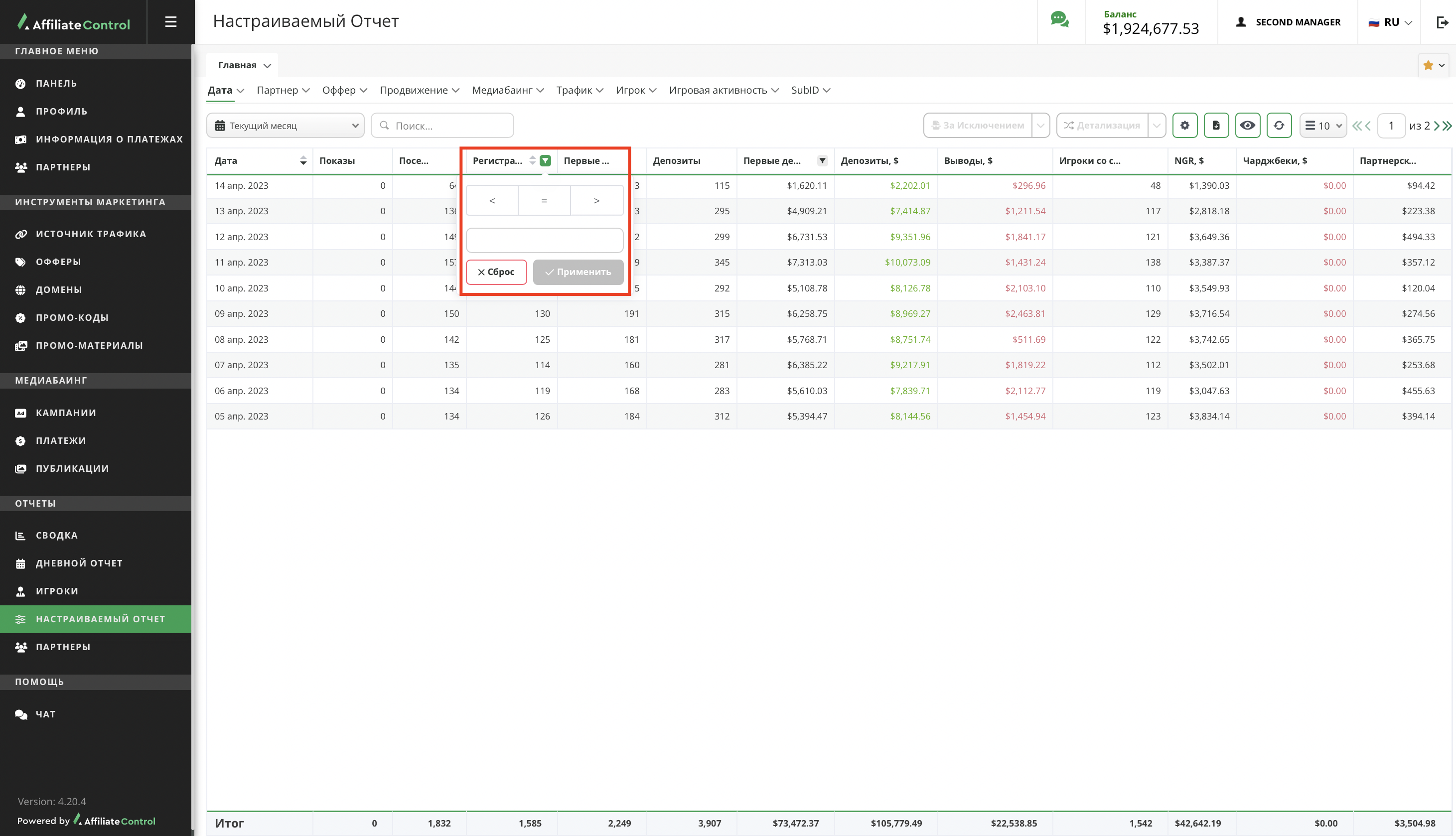Click the filter value input field

coord(544,240)
